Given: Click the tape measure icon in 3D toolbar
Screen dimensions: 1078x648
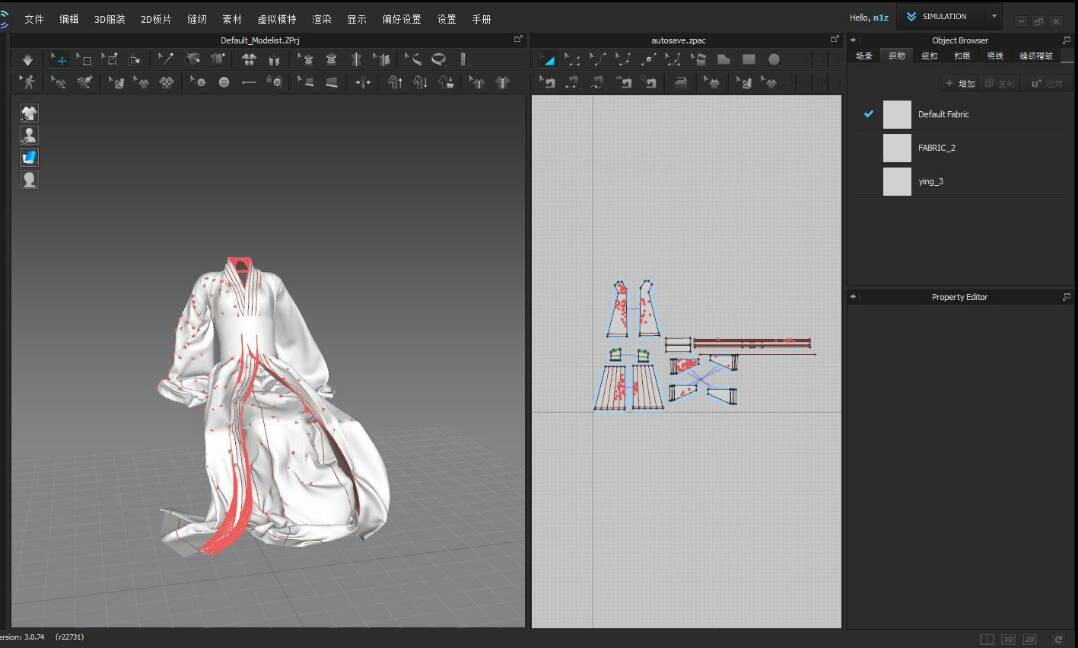Looking at the screenshot, I should coord(438,60).
